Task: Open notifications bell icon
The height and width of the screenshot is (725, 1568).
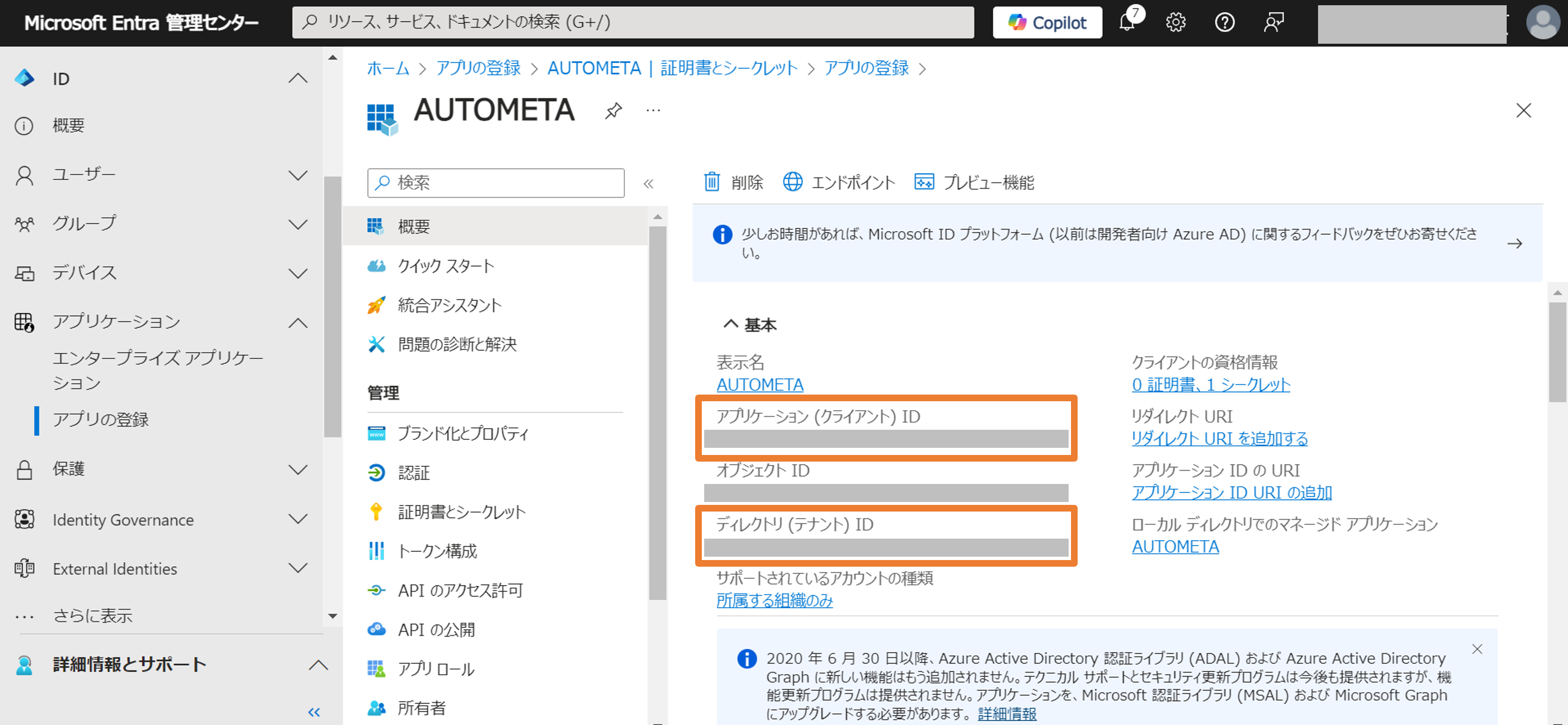Action: 1127,22
